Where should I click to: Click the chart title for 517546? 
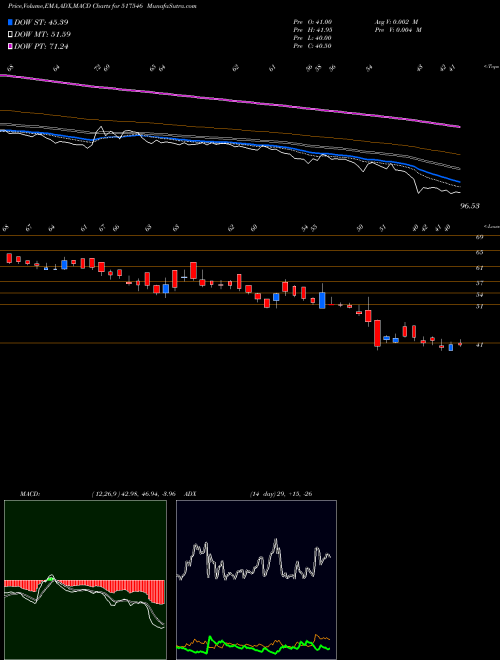[x=102, y=6]
